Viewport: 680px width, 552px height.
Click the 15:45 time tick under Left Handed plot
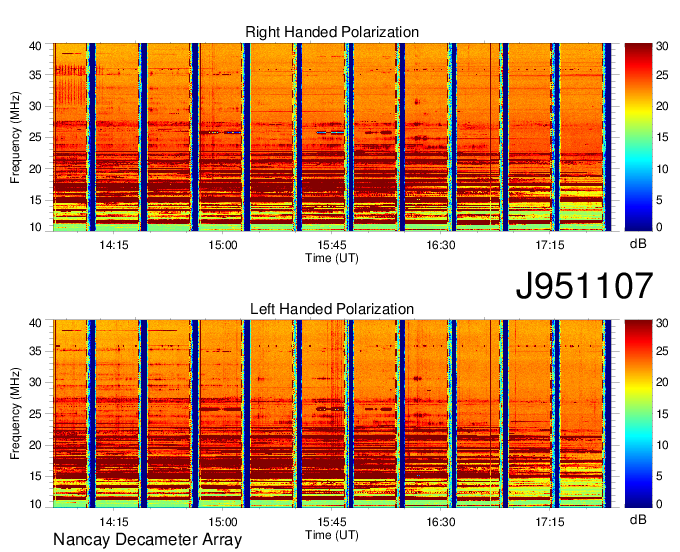click(332, 522)
